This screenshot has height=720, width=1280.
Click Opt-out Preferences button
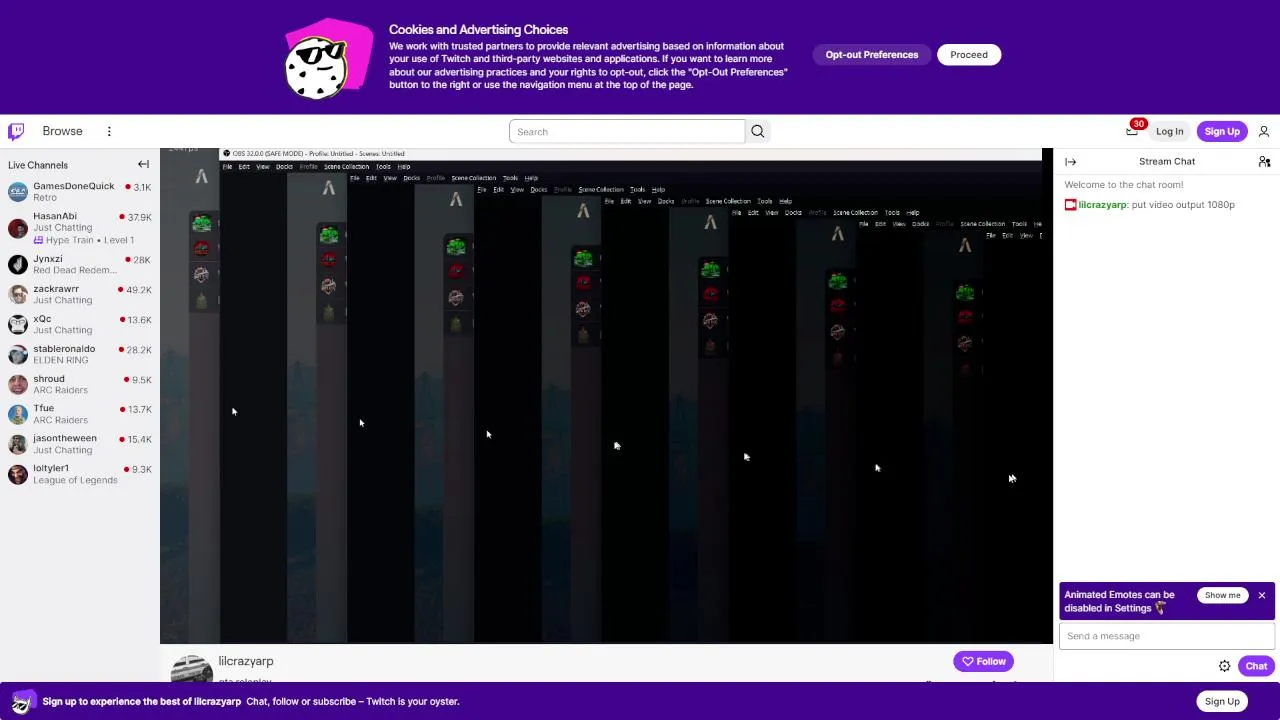[x=871, y=55]
